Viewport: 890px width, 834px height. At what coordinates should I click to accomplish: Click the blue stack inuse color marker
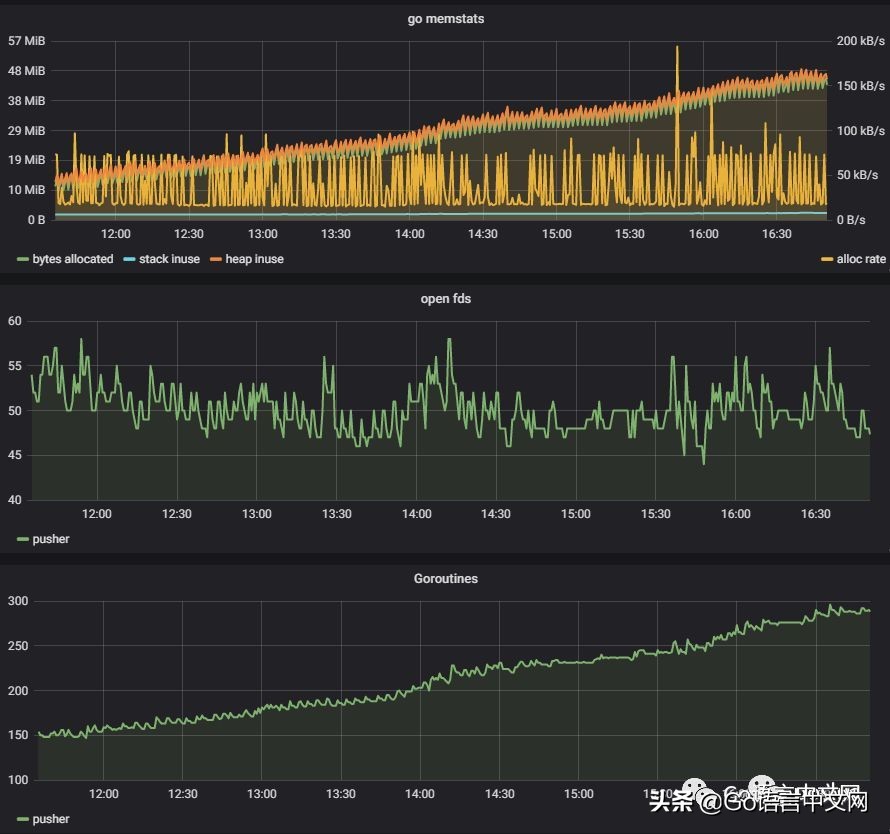[129, 259]
